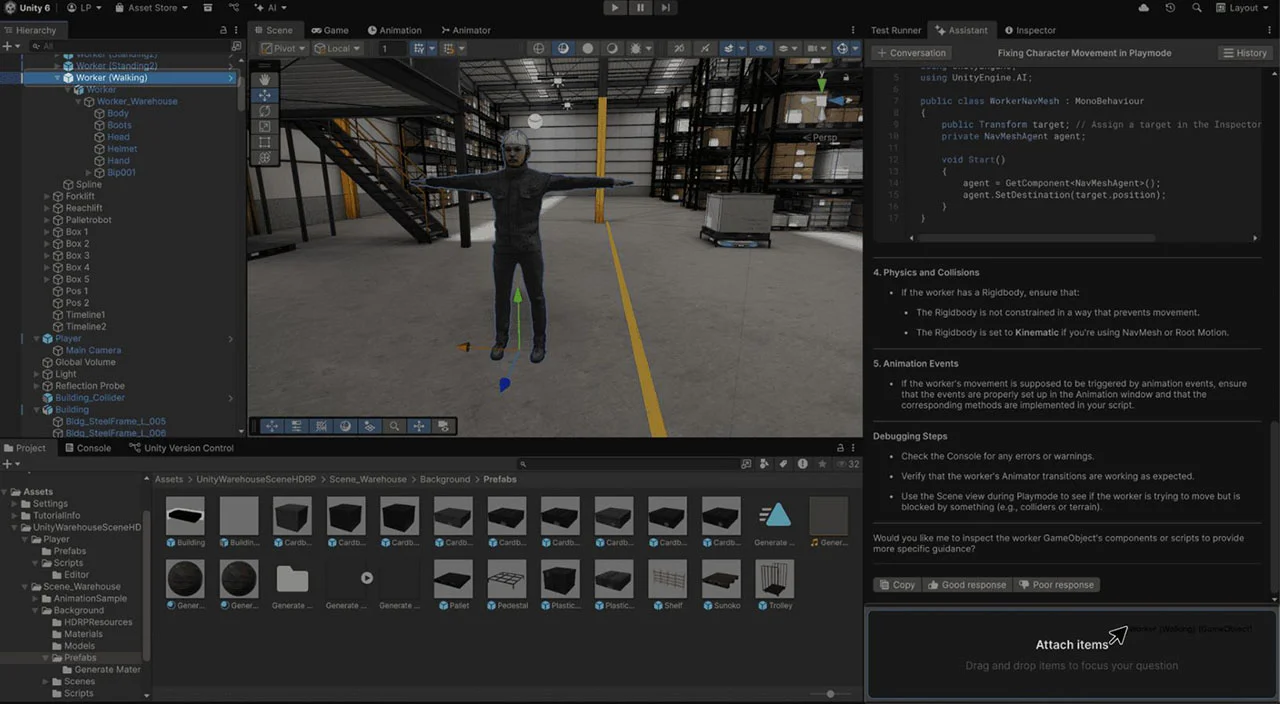Switch to the Inspector tab
Screen dimensions: 1280x704
pos(1030,30)
